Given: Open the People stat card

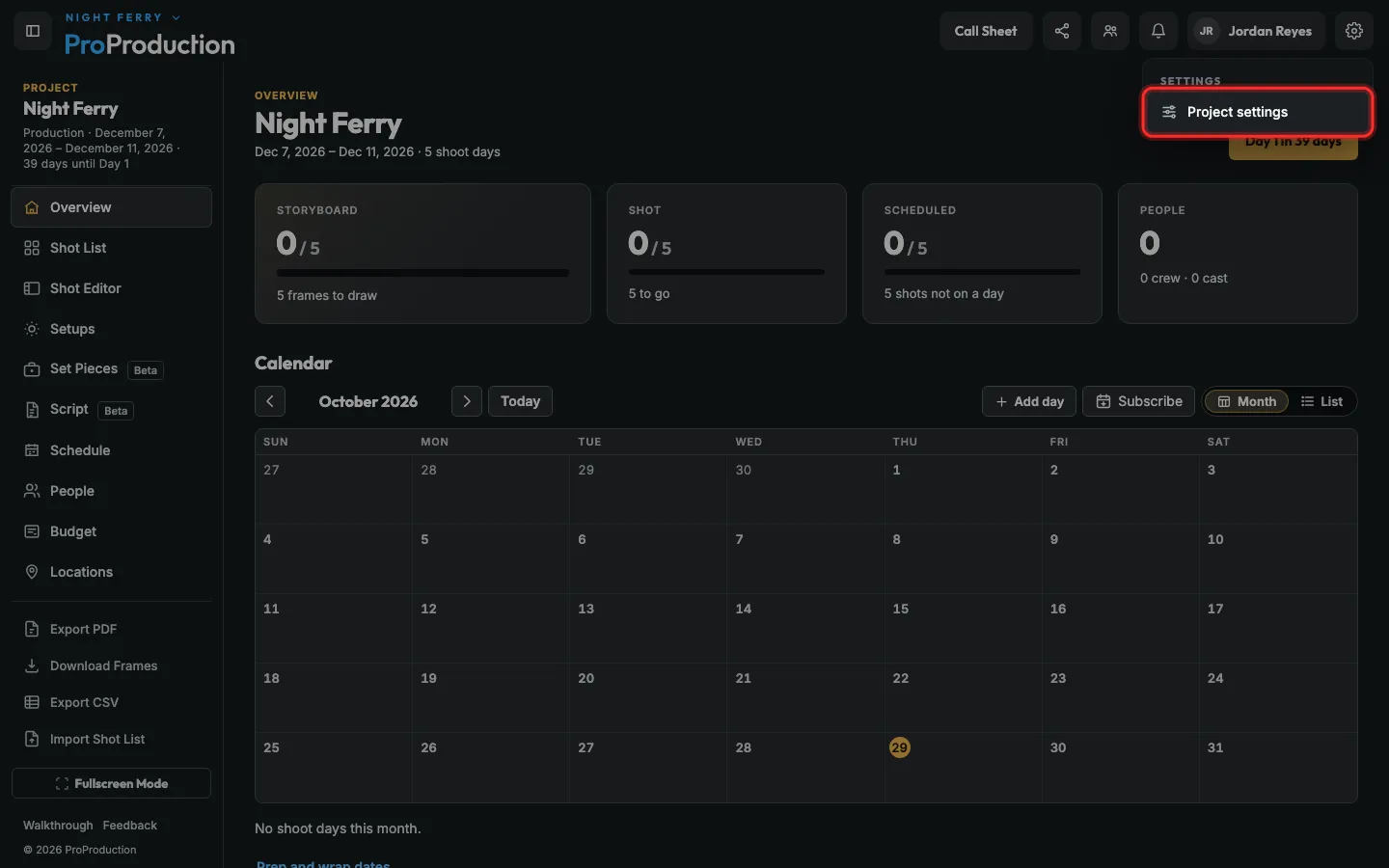Looking at the screenshot, I should coord(1238,254).
